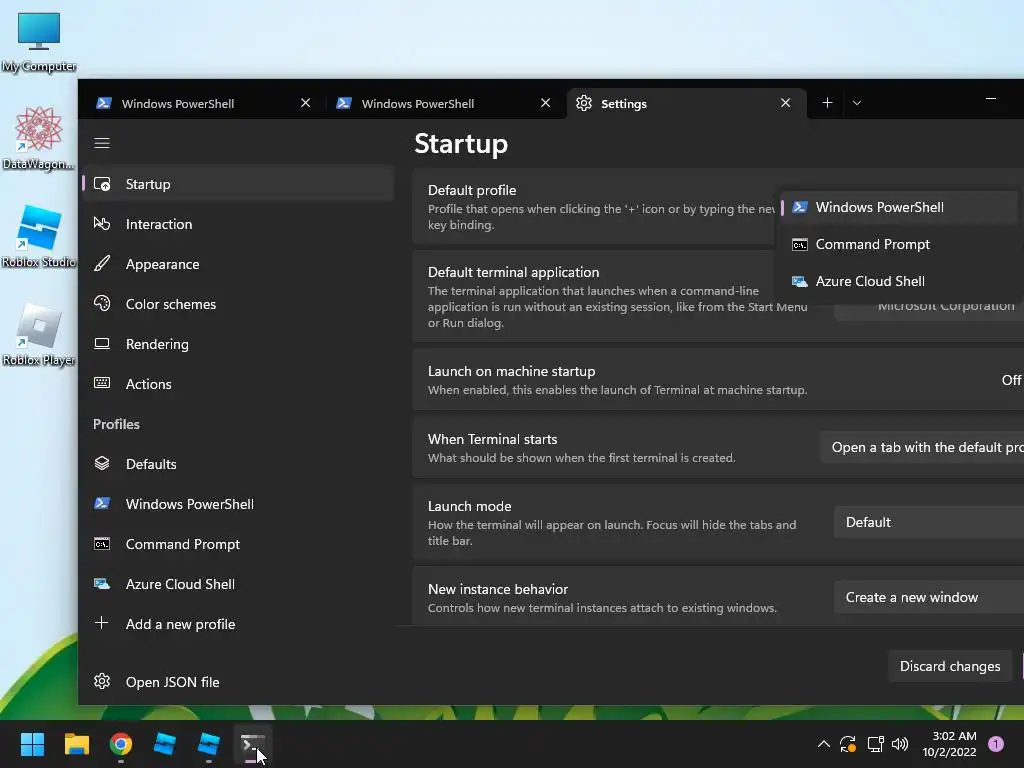Click the Command Prompt profile icon in sidebar
This screenshot has height=768, width=1024.
(x=102, y=543)
